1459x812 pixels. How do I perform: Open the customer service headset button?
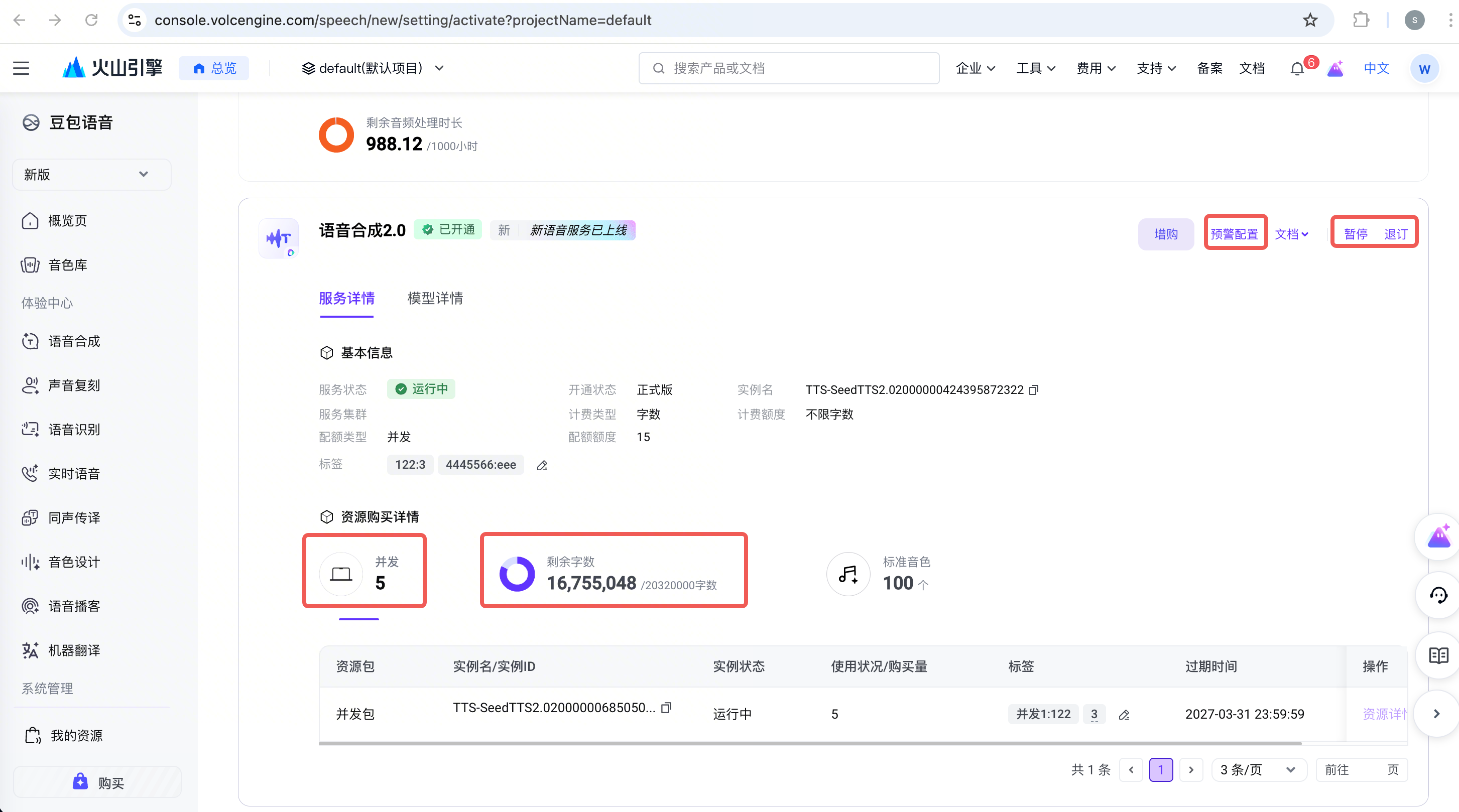1438,595
